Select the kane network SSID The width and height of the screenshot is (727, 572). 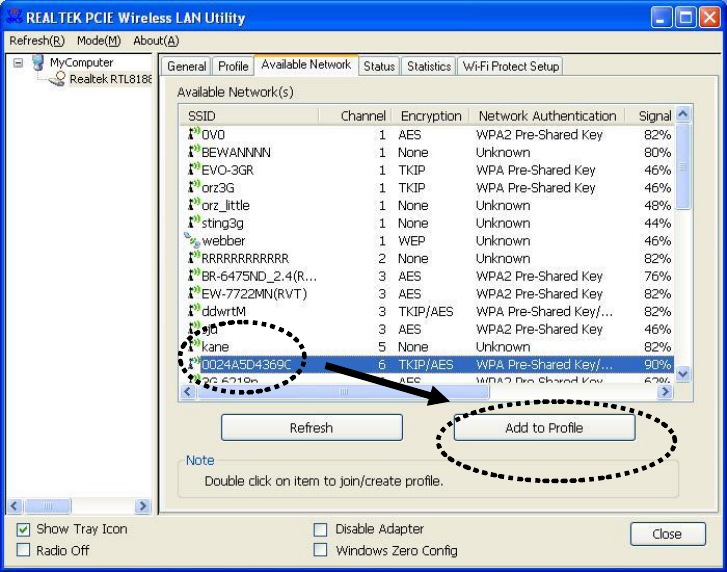(215, 347)
